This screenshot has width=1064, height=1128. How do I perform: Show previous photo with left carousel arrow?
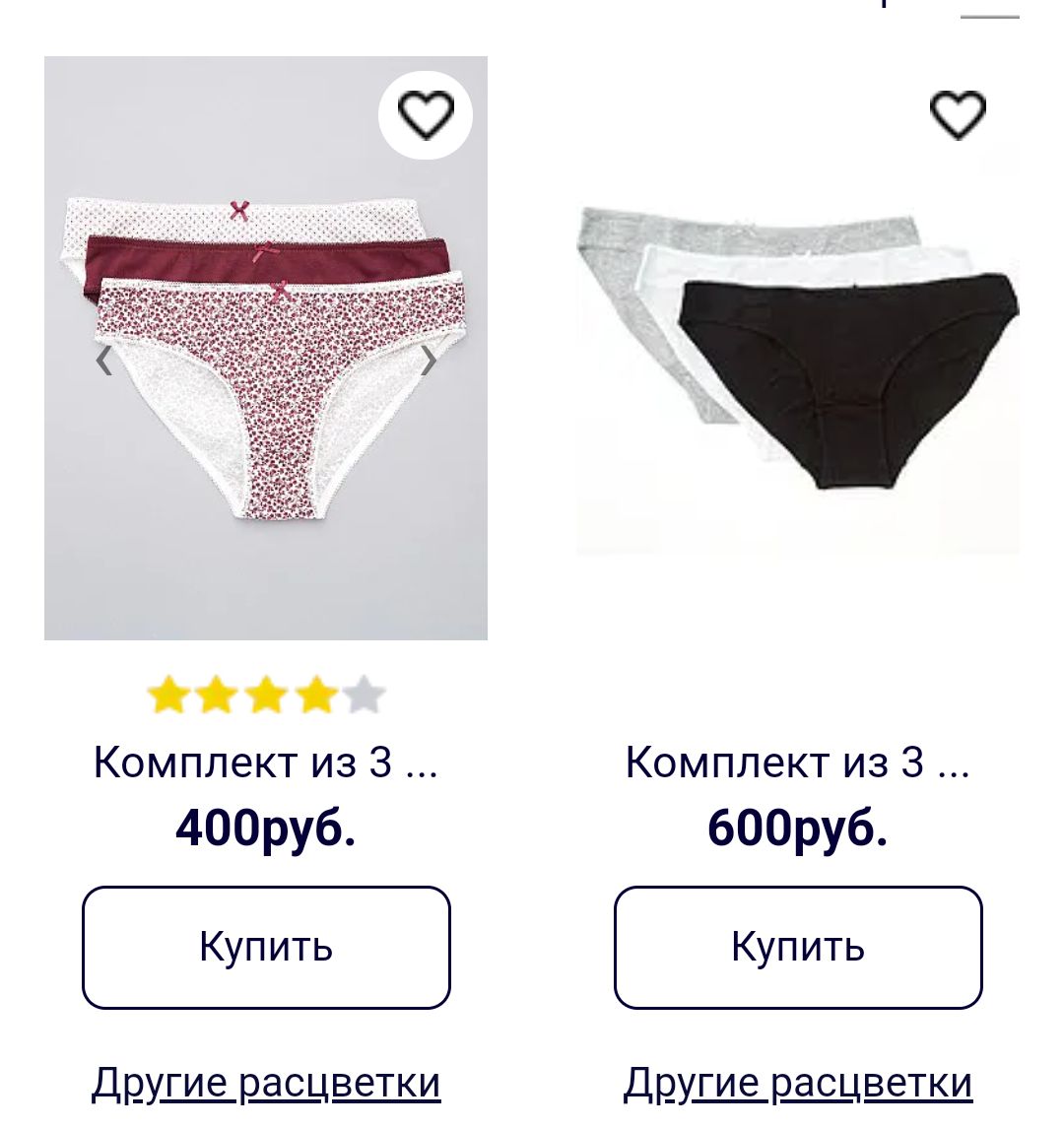point(104,361)
